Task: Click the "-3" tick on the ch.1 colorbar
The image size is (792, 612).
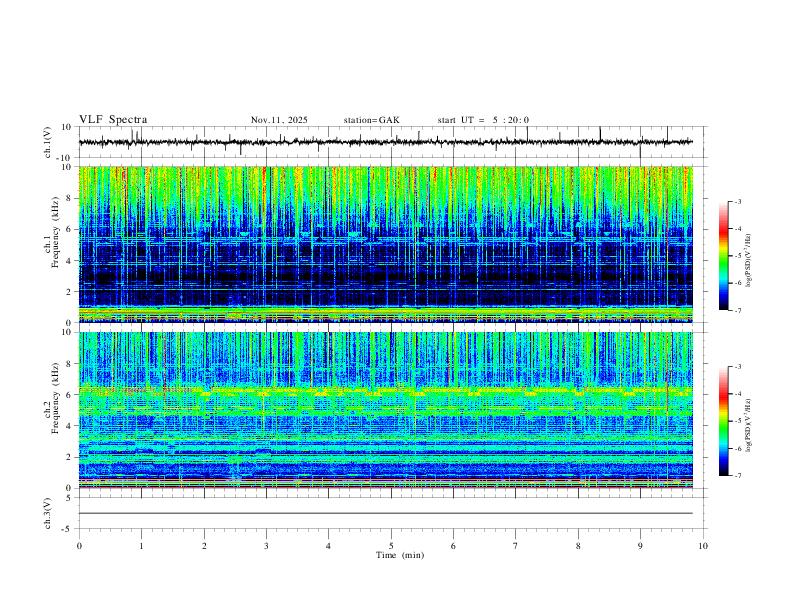Action: [x=737, y=201]
